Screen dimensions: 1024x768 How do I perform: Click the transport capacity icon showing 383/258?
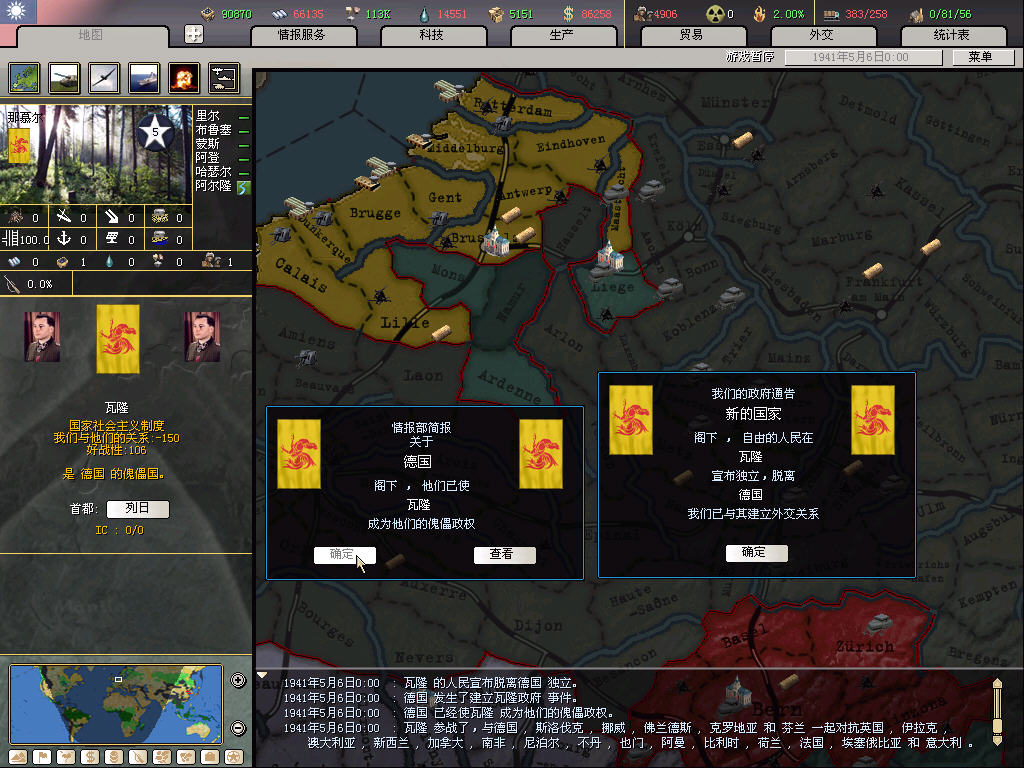[x=831, y=14]
